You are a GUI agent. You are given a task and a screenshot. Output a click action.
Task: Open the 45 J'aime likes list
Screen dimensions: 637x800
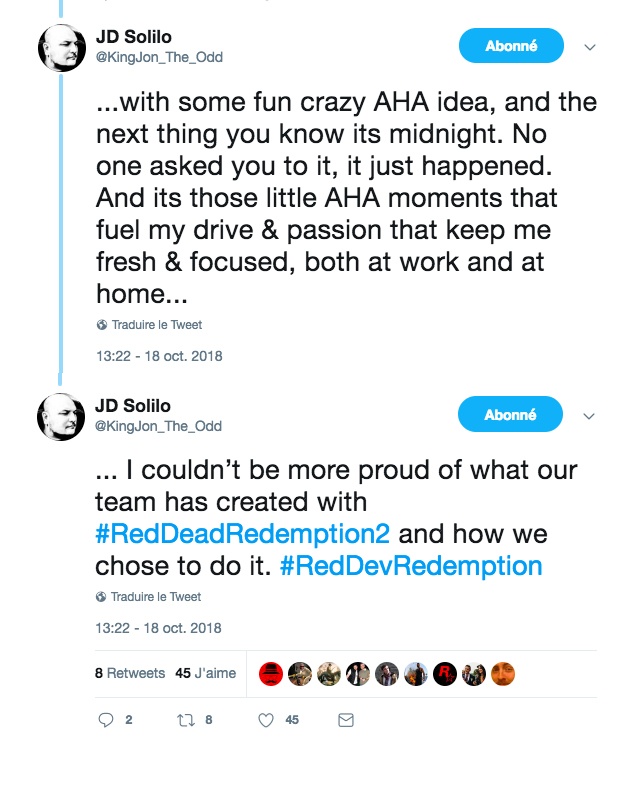coord(206,673)
